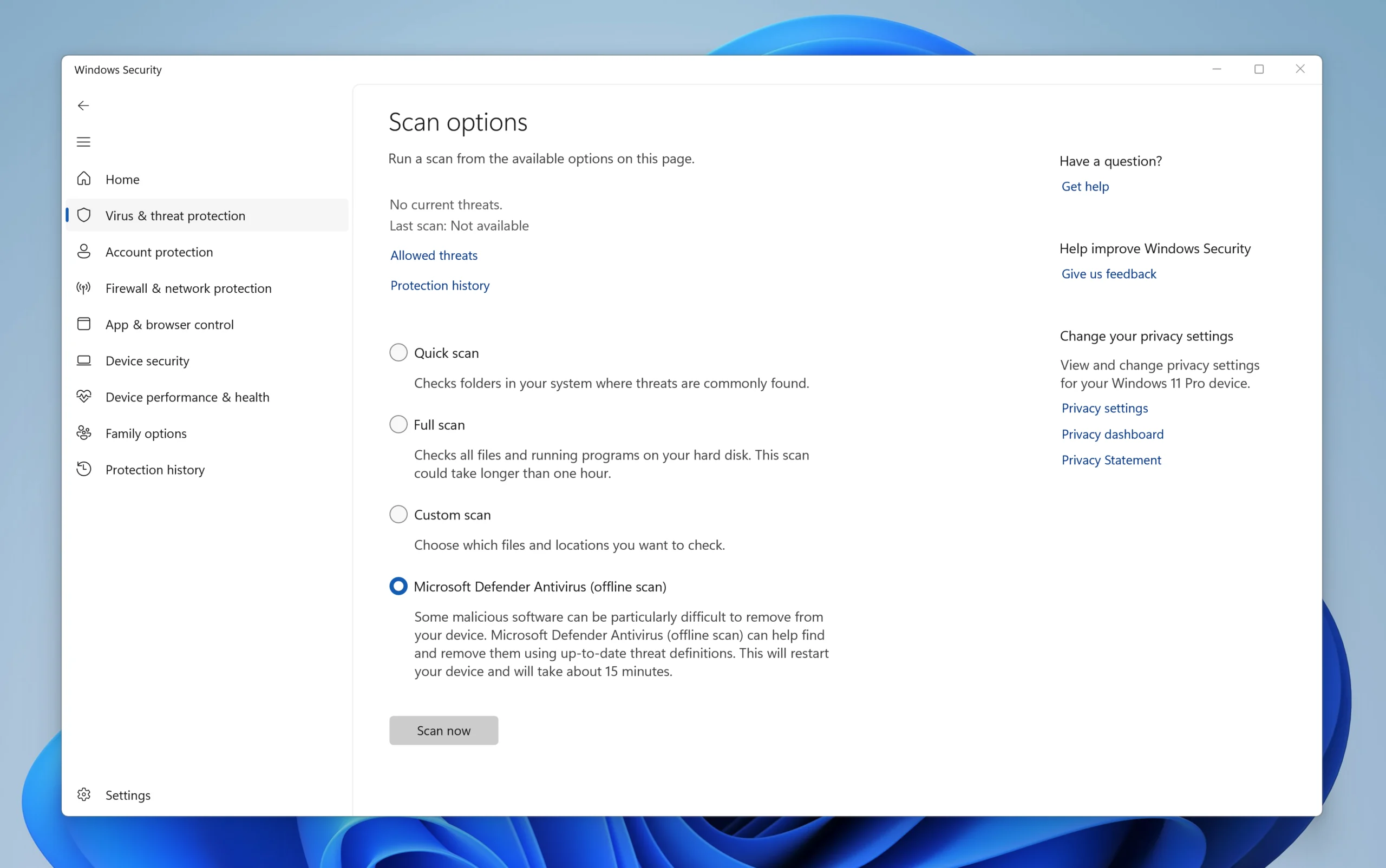Click the Virus & threat protection shield icon
This screenshot has height=868, width=1386.
click(x=84, y=215)
